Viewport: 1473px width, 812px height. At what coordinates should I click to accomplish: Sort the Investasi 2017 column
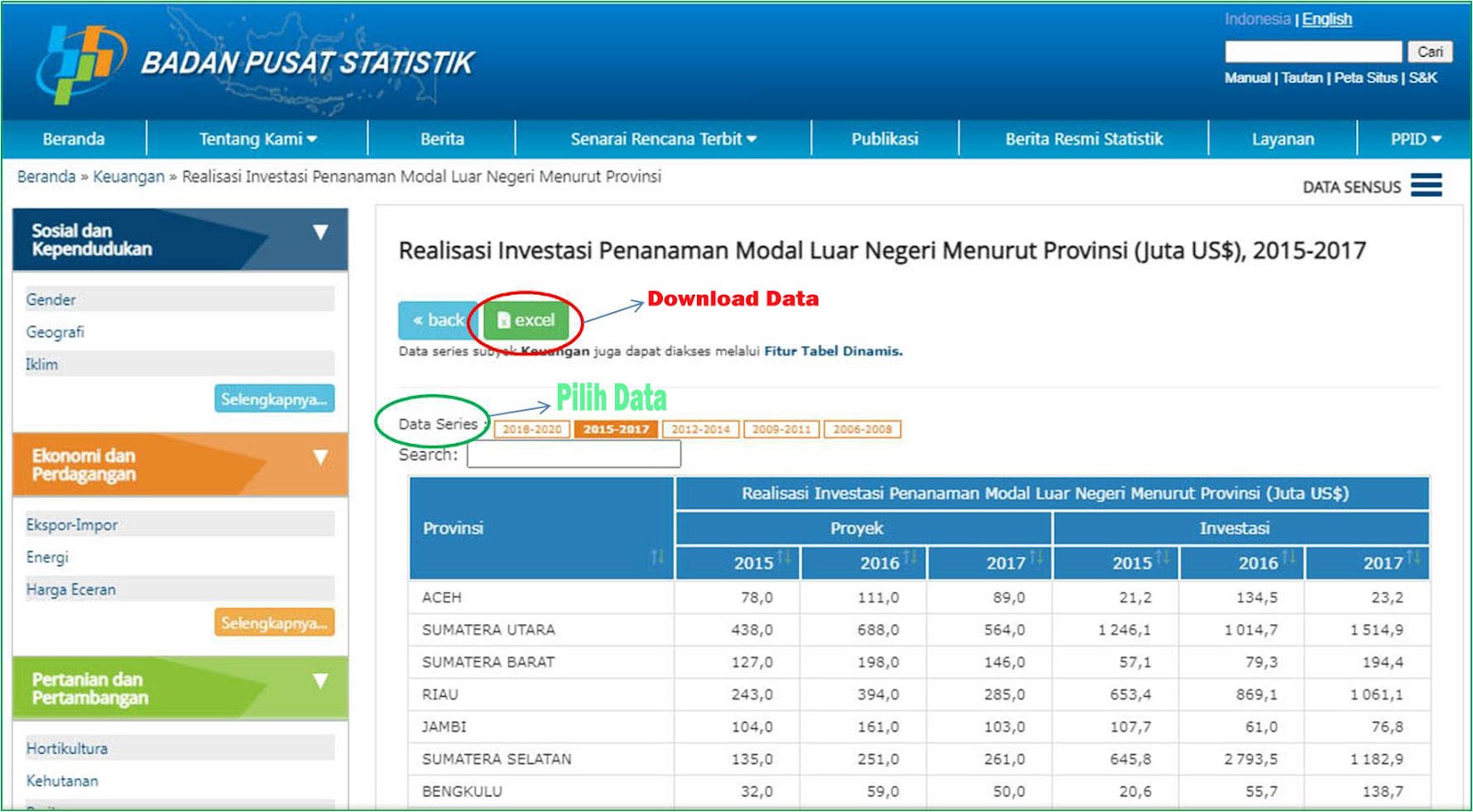point(1413,557)
